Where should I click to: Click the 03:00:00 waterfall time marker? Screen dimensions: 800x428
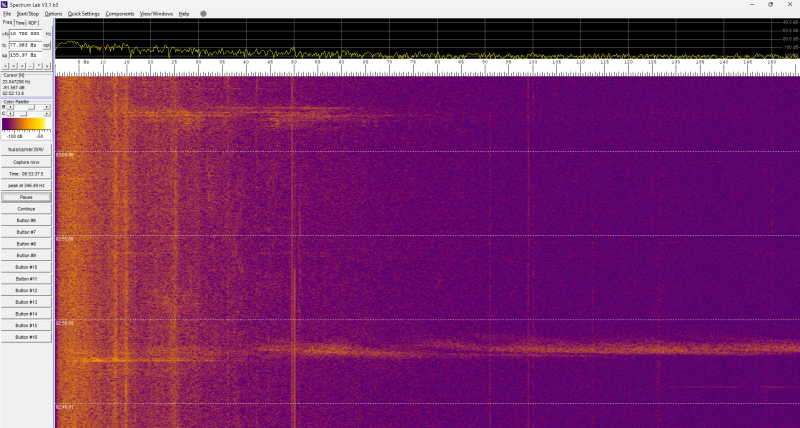[x=65, y=155]
